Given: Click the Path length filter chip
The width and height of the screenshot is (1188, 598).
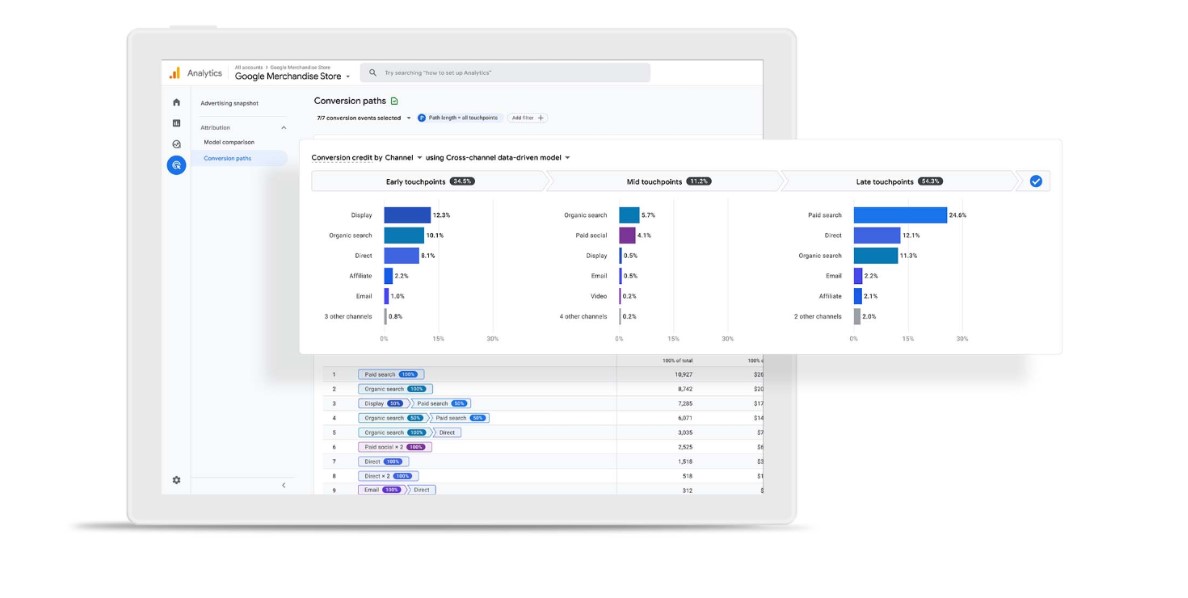Looking at the screenshot, I should 458,118.
